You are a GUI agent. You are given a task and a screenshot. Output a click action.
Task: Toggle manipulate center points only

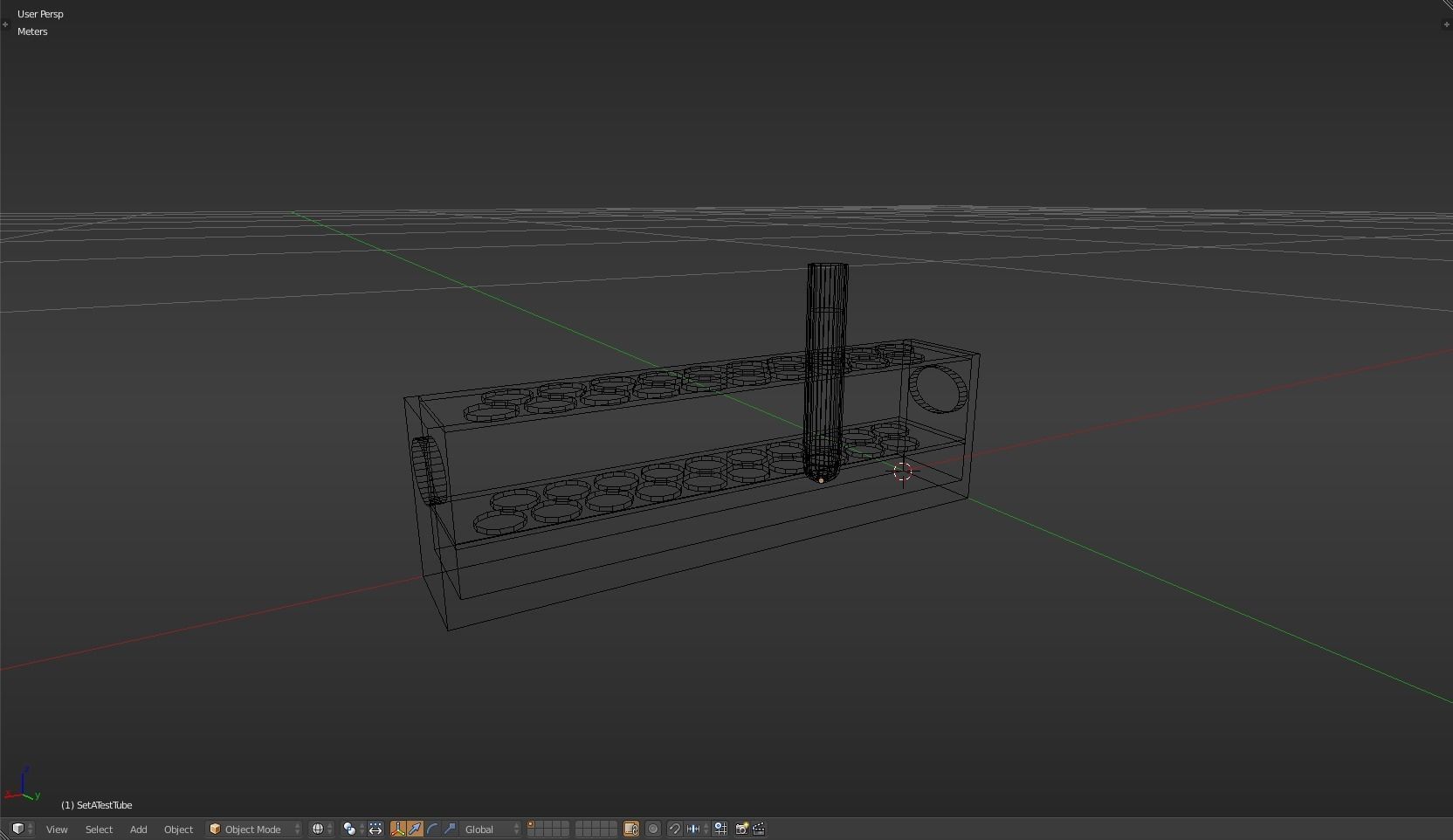pos(375,829)
